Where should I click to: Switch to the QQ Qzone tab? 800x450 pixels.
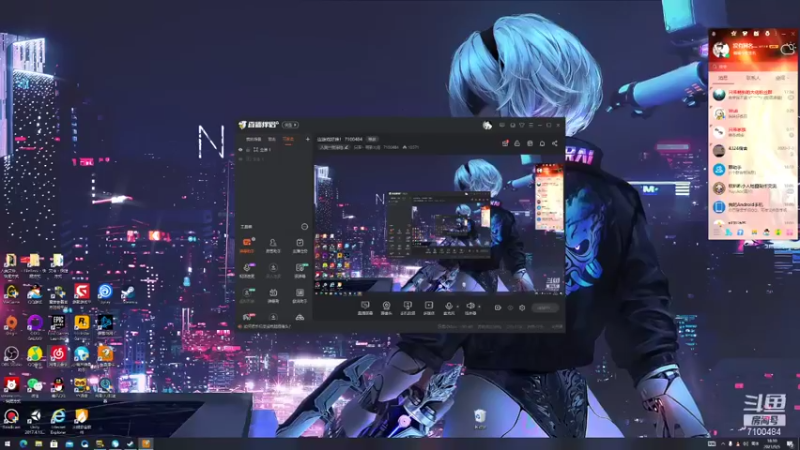click(781, 78)
